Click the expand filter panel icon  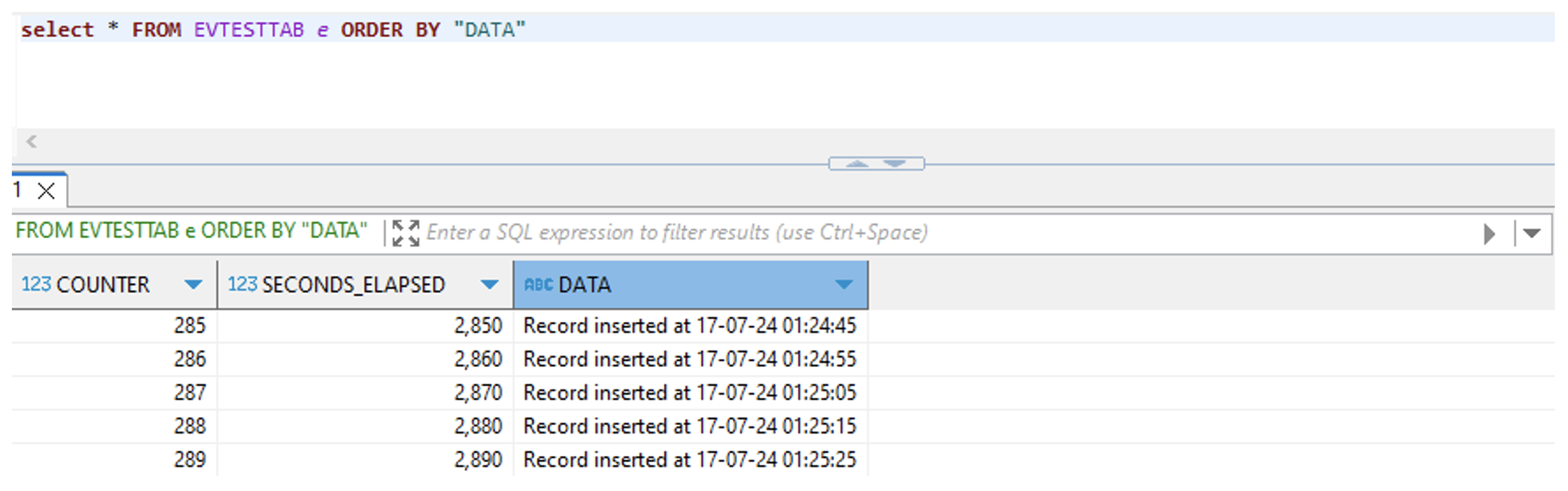tap(405, 233)
